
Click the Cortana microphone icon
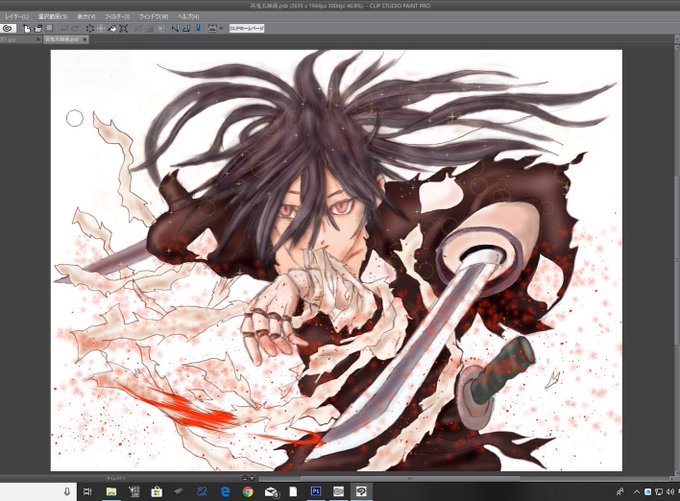pos(67,491)
